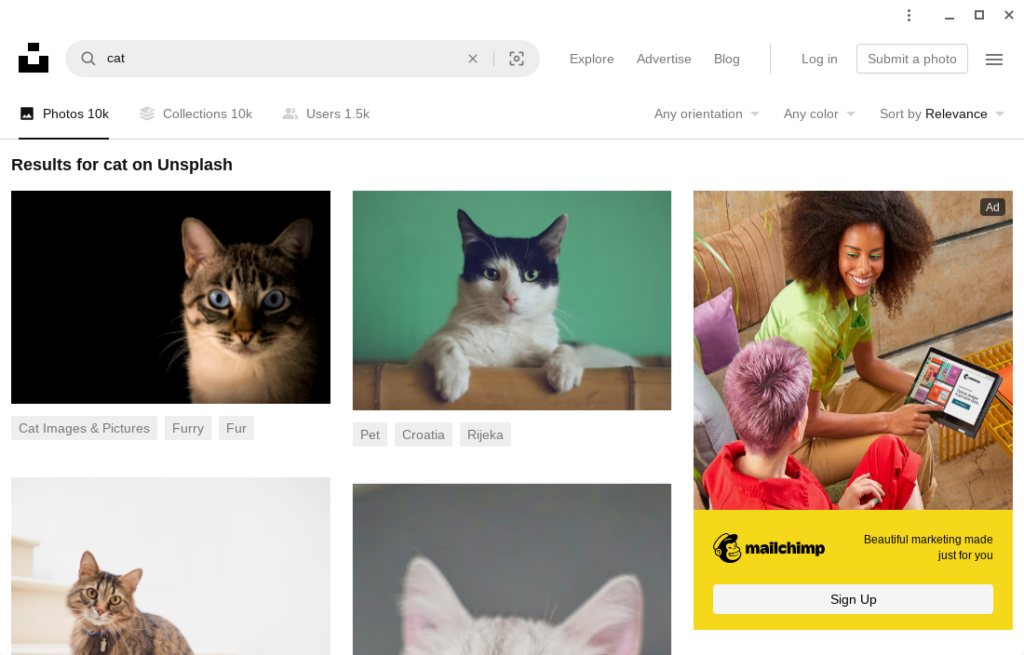The image size is (1024, 655).
Task: Click the Mailchimp Sign Up button
Action: (x=853, y=599)
